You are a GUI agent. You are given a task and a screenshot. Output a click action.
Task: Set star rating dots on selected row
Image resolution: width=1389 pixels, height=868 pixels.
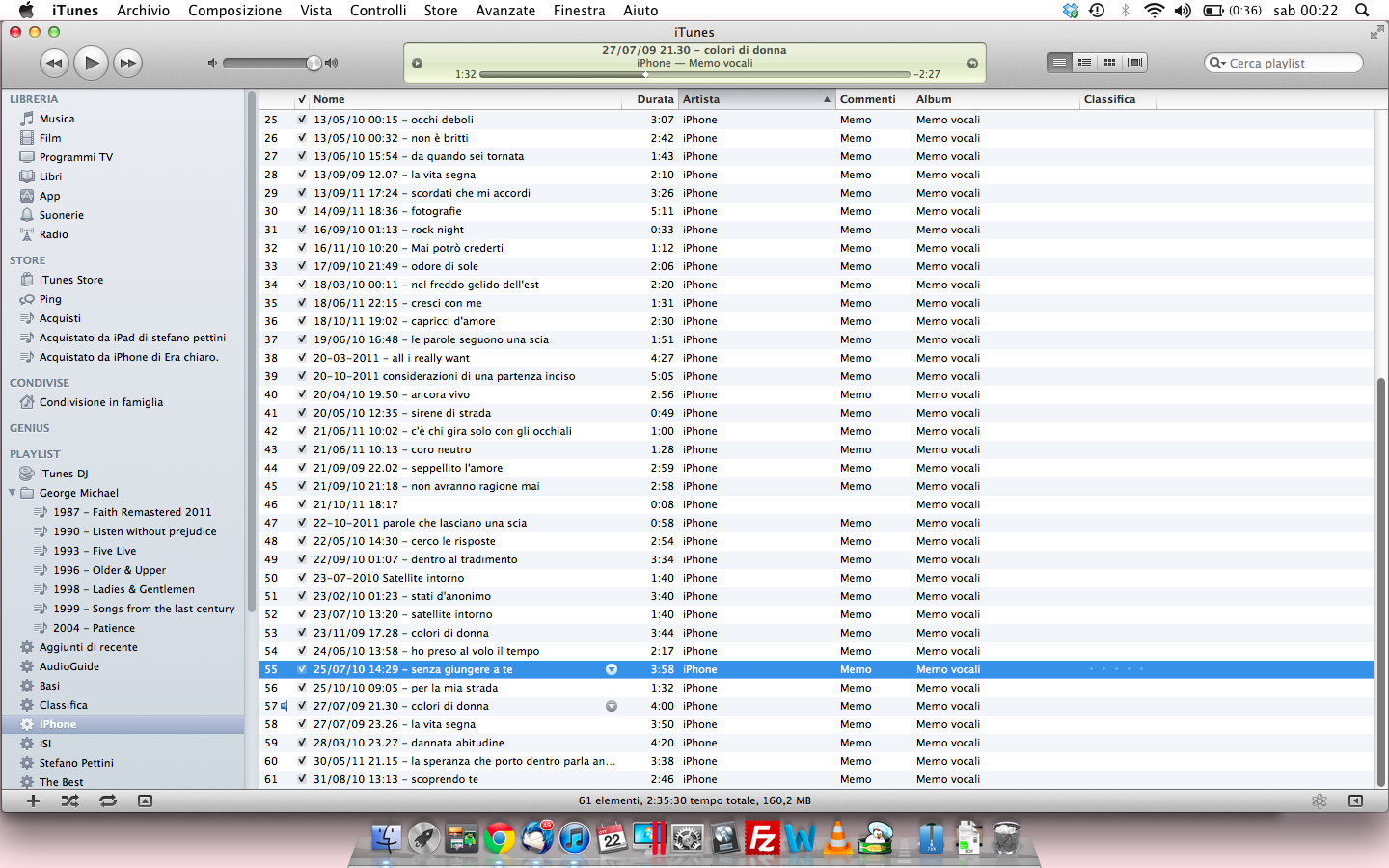1116,669
